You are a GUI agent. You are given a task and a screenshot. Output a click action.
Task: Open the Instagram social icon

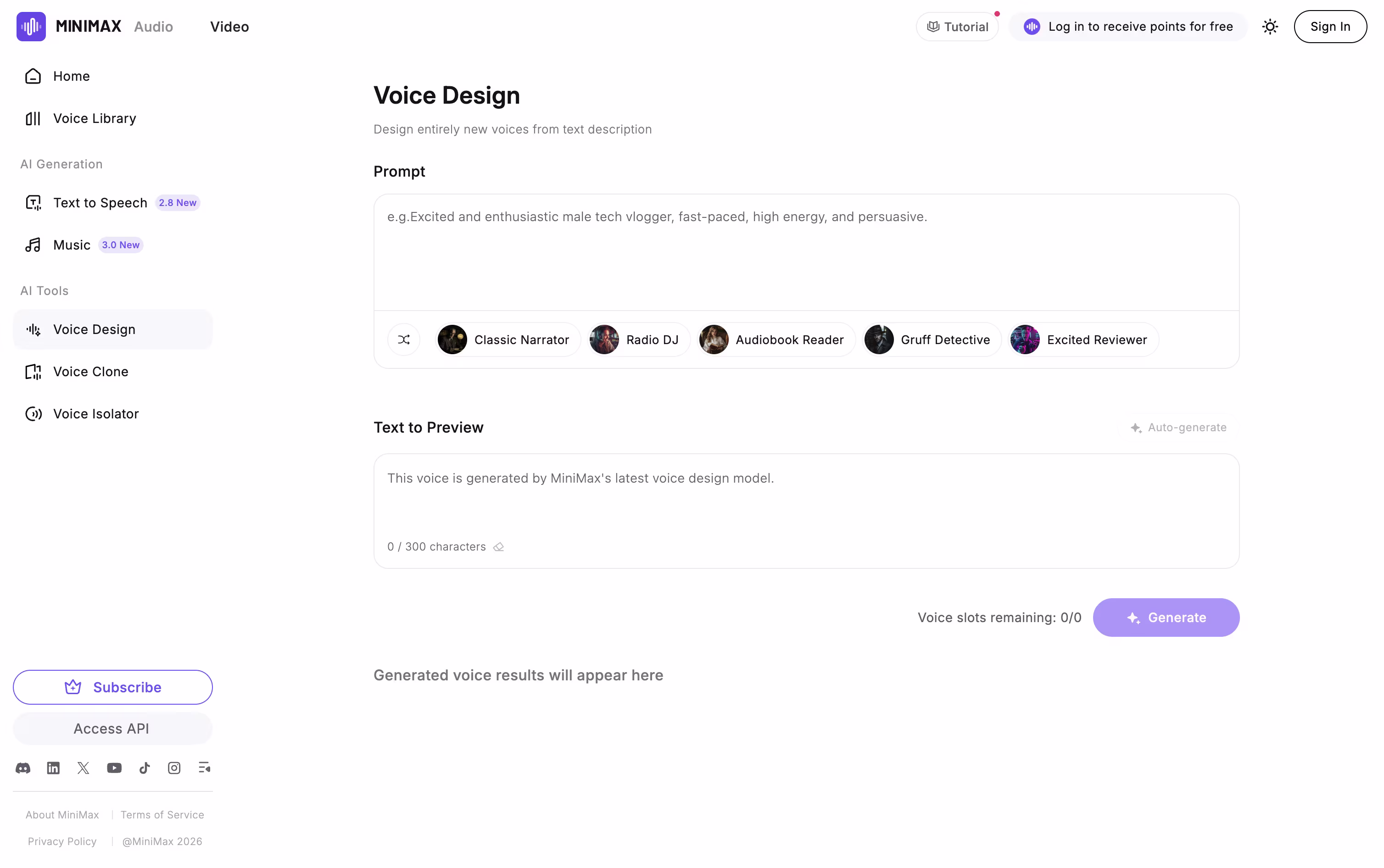coord(174,768)
